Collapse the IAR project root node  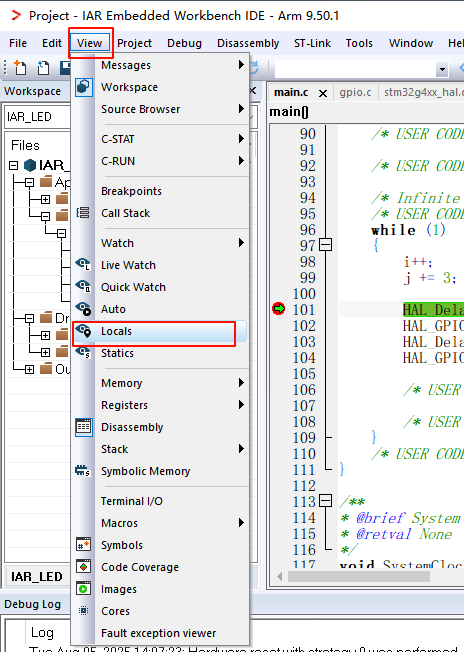coord(14,165)
